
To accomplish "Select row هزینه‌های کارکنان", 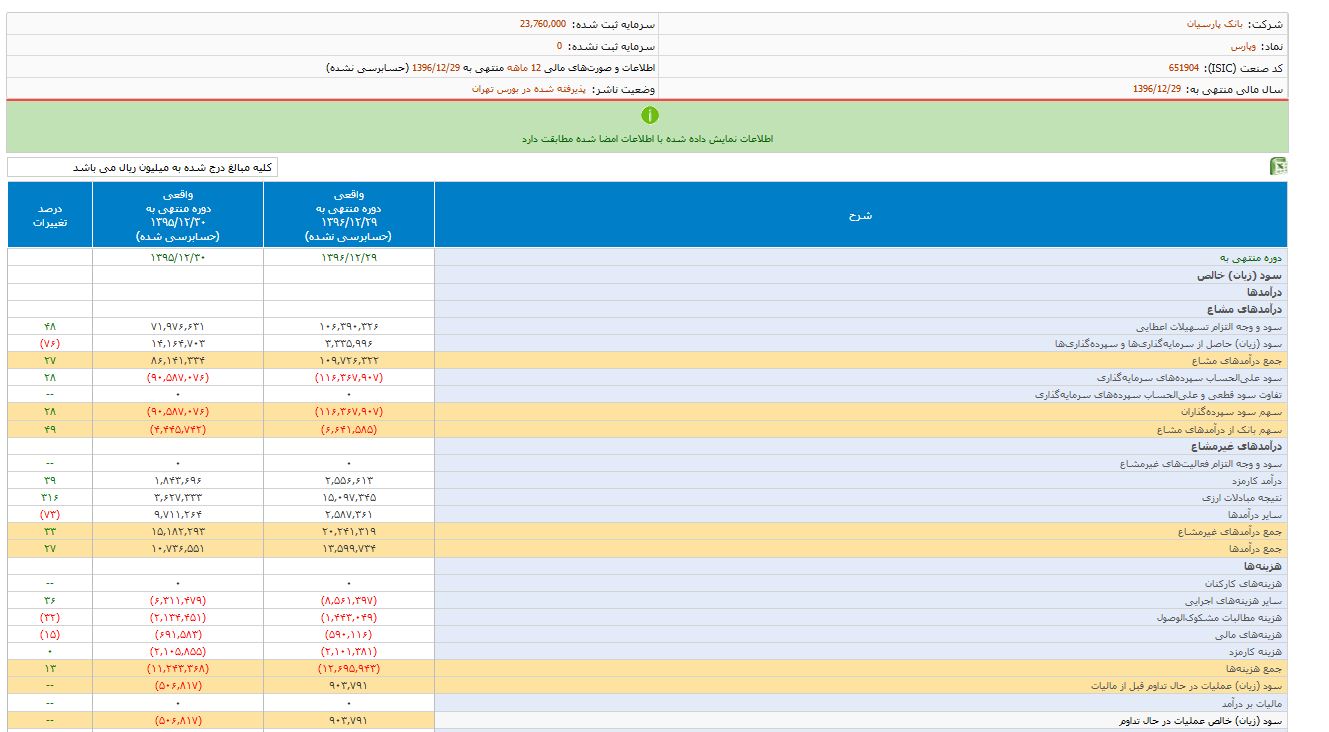I will (x=647, y=583).
